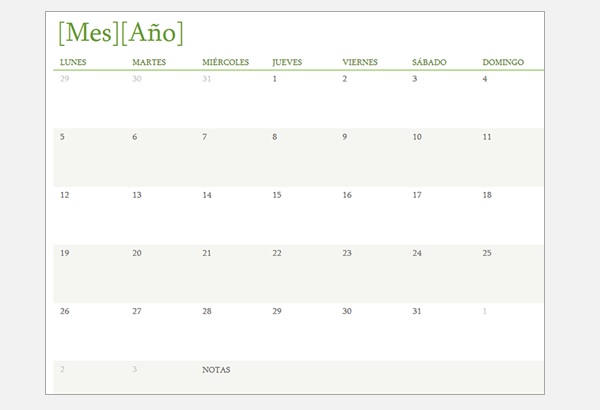Click the MIÉRCOLES column header
This screenshot has width=600, height=410.
(x=225, y=62)
